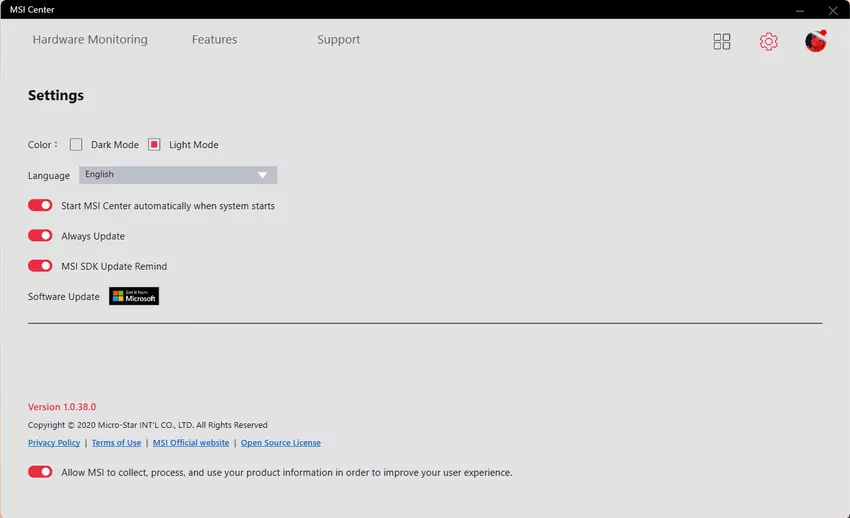
Task: Click the Get it from Microsoft badge
Action: pos(134,296)
